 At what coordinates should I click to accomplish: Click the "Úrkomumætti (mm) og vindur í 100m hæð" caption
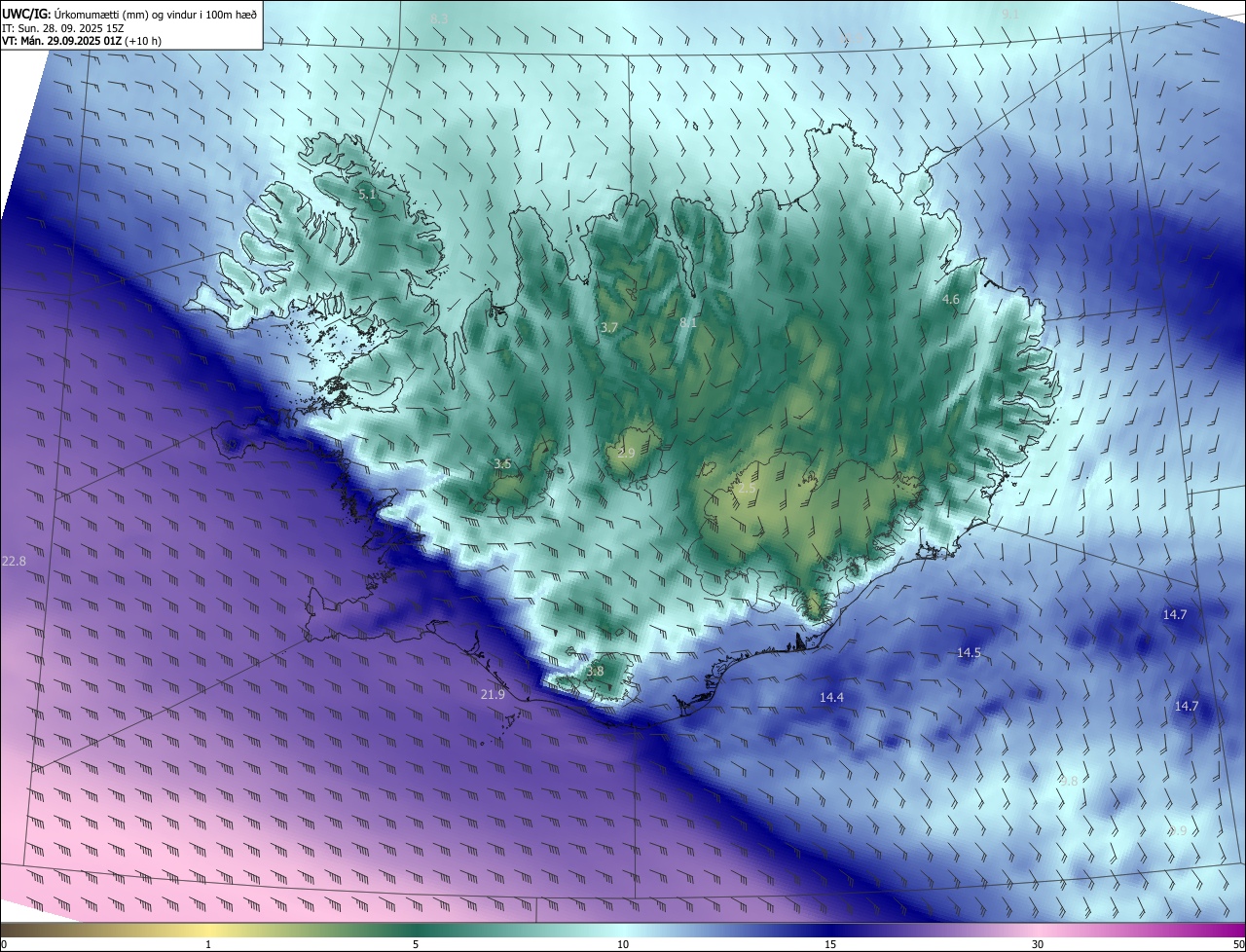pyautogui.click(x=154, y=14)
